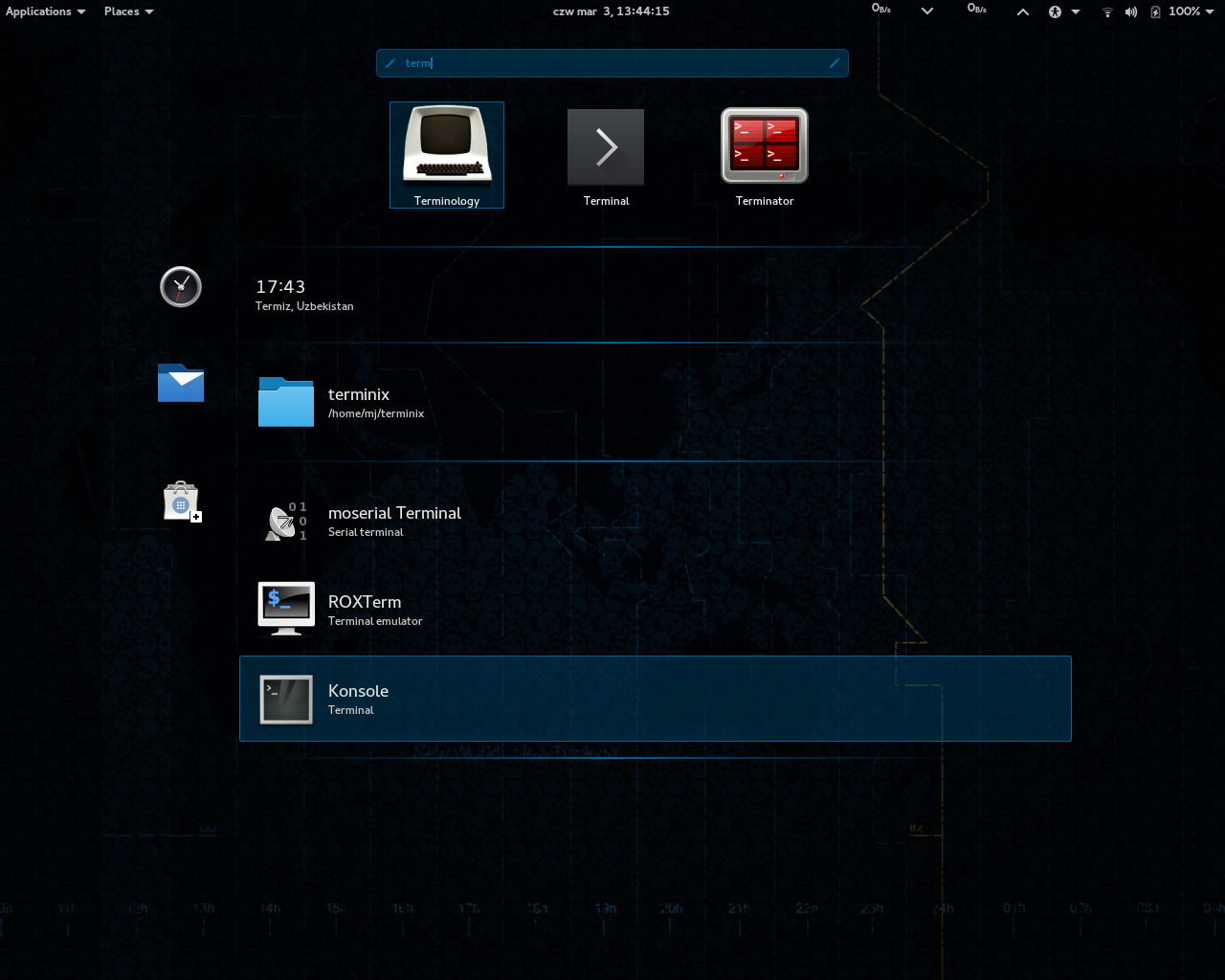The image size is (1225, 980).
Task: Click the 'Termiz, Uzbekistan' location text
Action: [x=304, y=306]
